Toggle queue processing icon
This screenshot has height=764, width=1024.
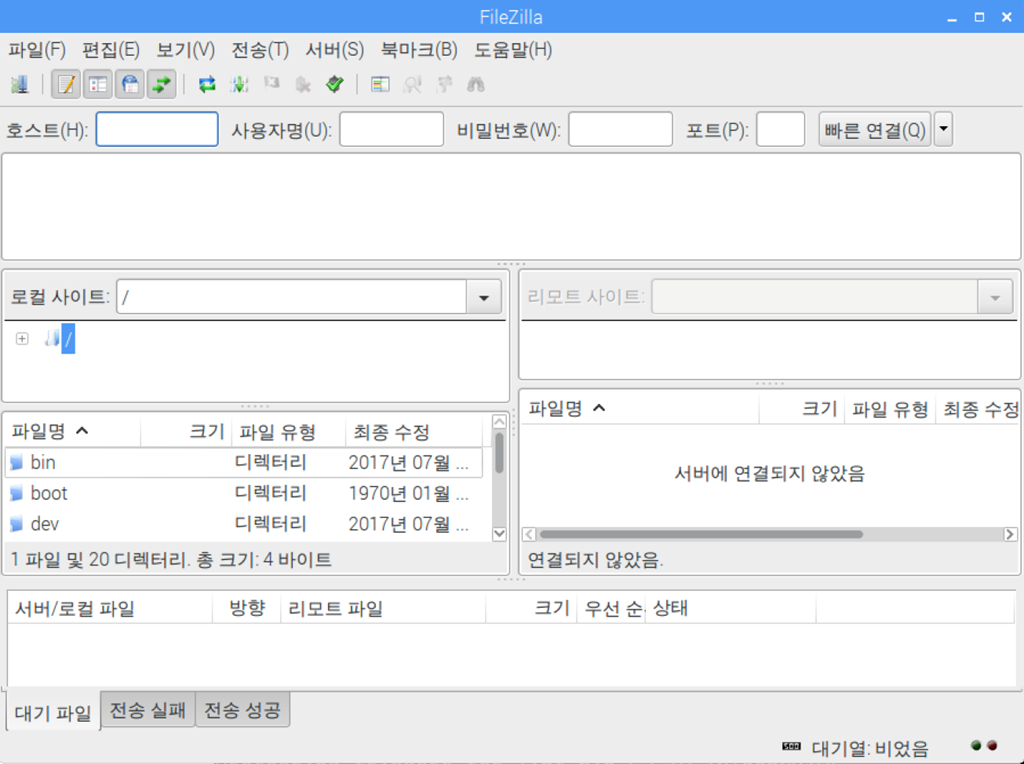[239, 84]
